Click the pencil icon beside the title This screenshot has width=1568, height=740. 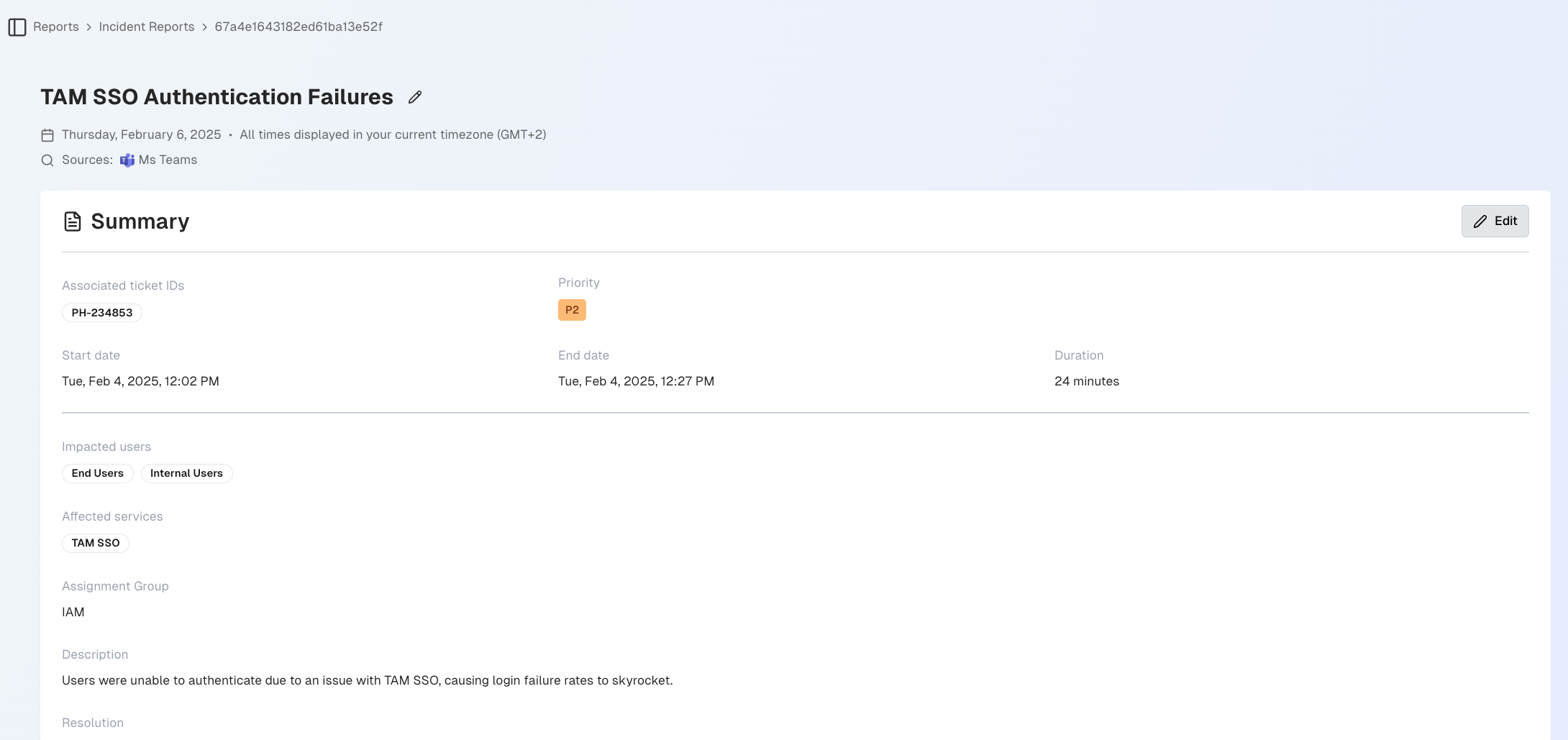(x=415, y=97)
